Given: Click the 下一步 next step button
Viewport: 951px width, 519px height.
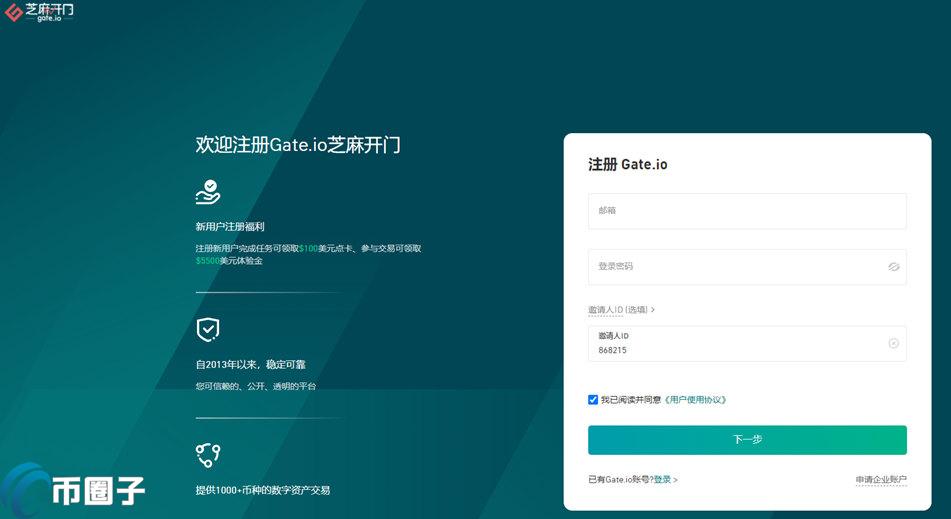Looking at the screenshot, I should tap(747, 440).
